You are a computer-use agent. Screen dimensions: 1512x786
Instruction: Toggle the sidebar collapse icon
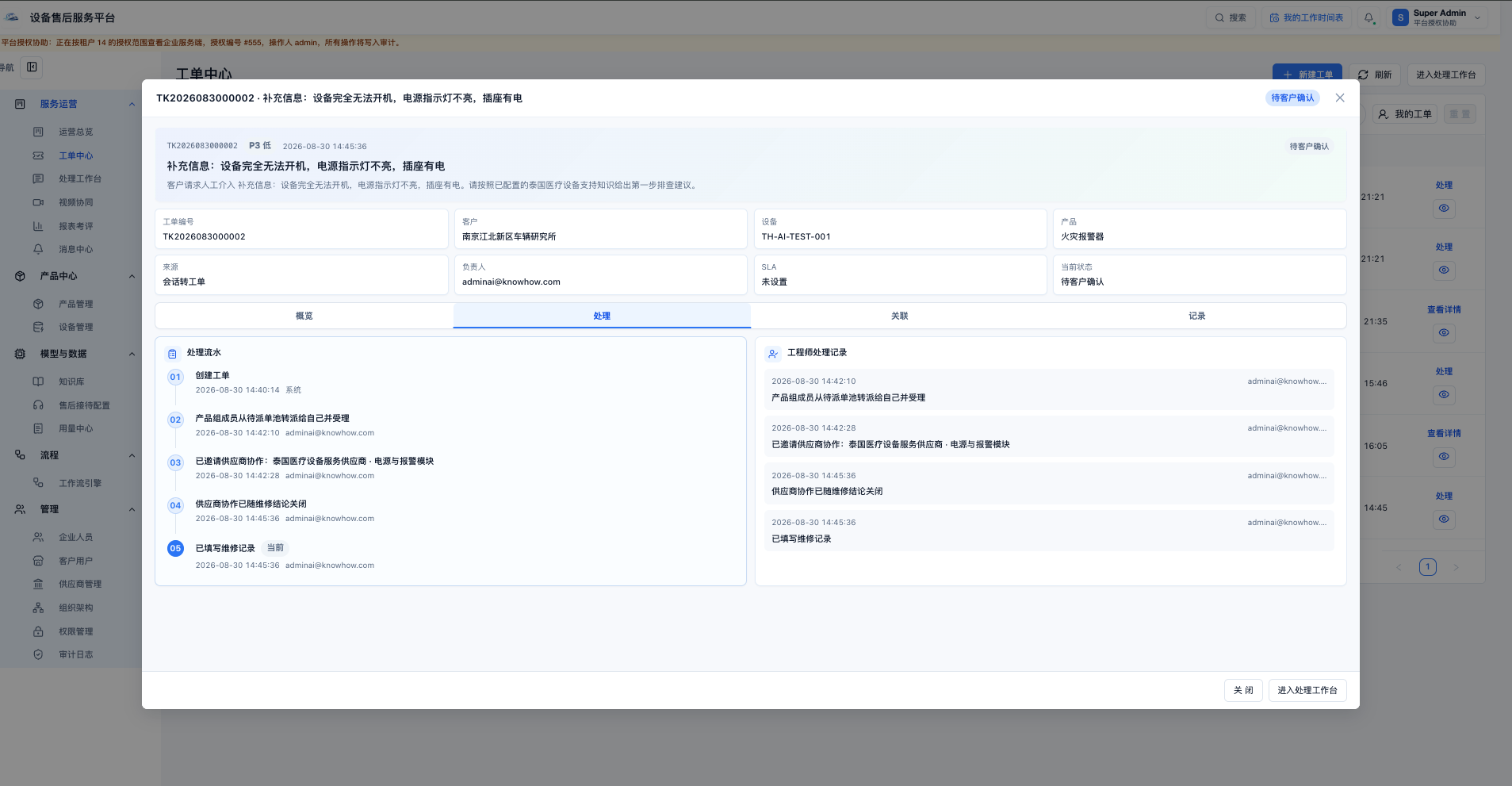(32, 67)
